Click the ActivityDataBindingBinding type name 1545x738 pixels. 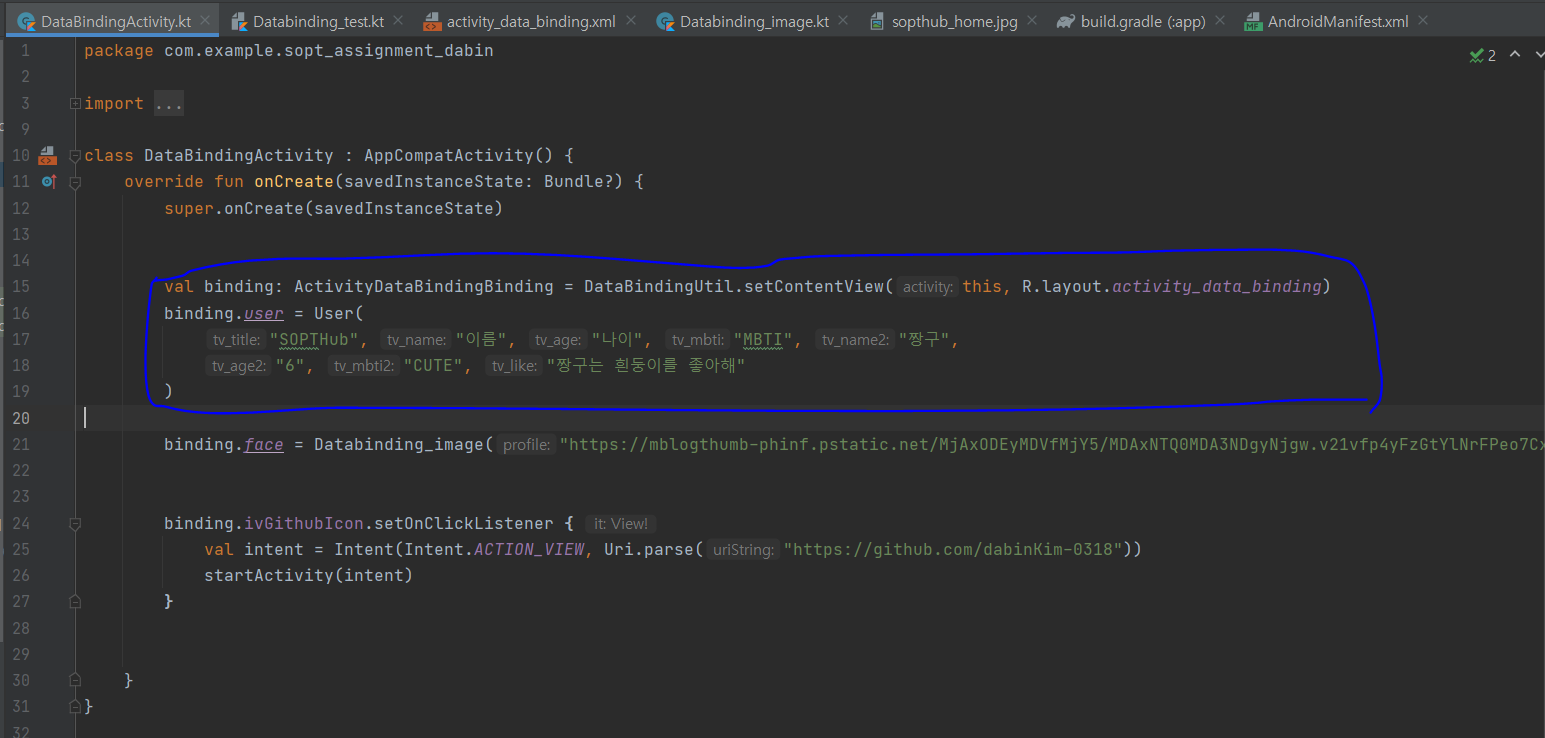pyautogui.click(x=423, y=286)
